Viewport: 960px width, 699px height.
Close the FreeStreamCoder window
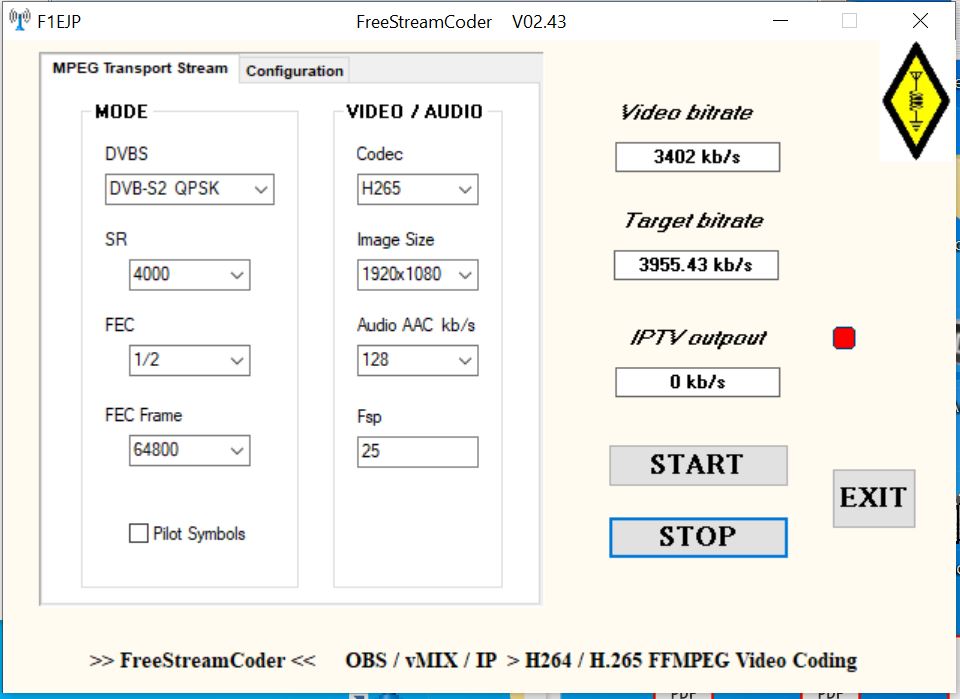(920, 21)
